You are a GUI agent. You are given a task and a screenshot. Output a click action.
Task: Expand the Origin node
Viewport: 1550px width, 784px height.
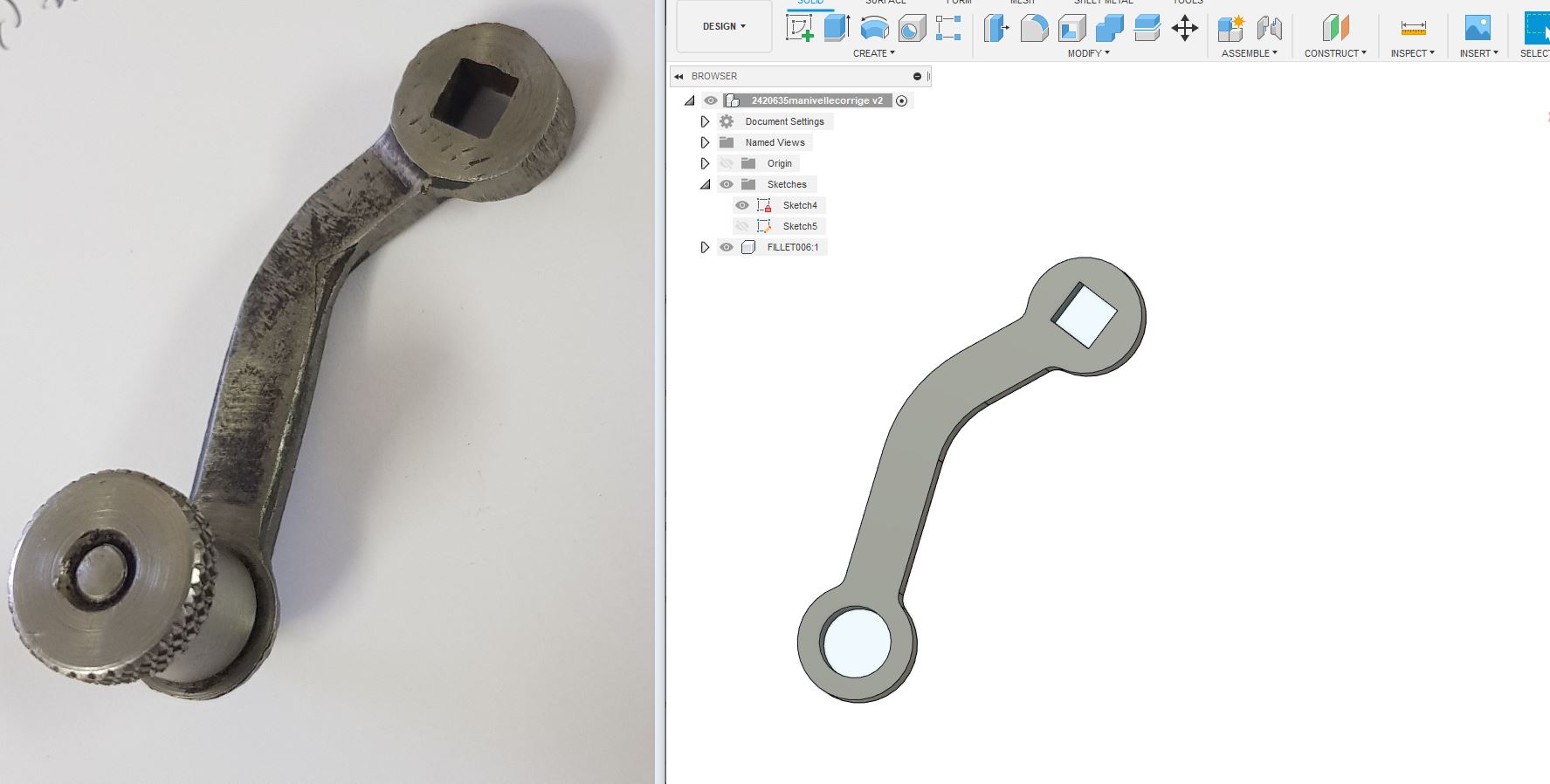705,163
